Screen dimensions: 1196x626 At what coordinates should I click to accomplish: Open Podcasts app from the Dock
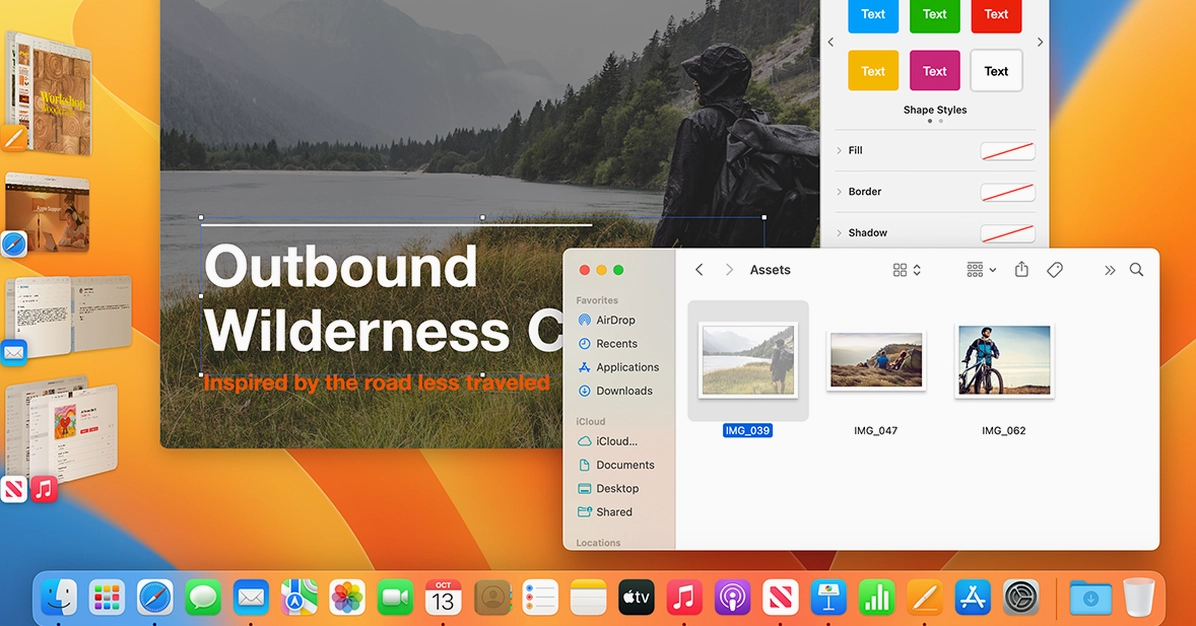coord(733,598)
